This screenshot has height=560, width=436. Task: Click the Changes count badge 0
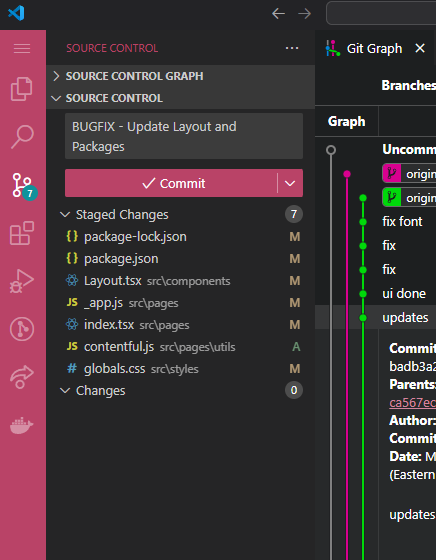point(294,390)
